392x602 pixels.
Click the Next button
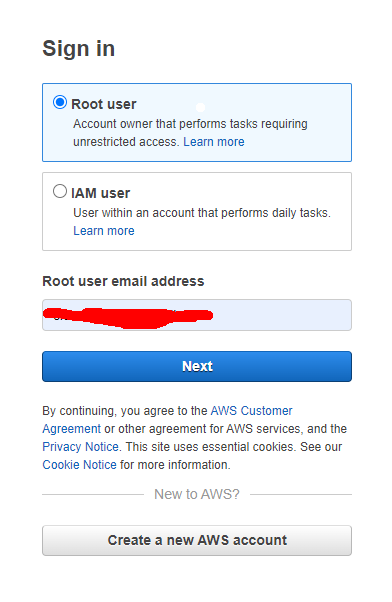click(x=197, y=366)
